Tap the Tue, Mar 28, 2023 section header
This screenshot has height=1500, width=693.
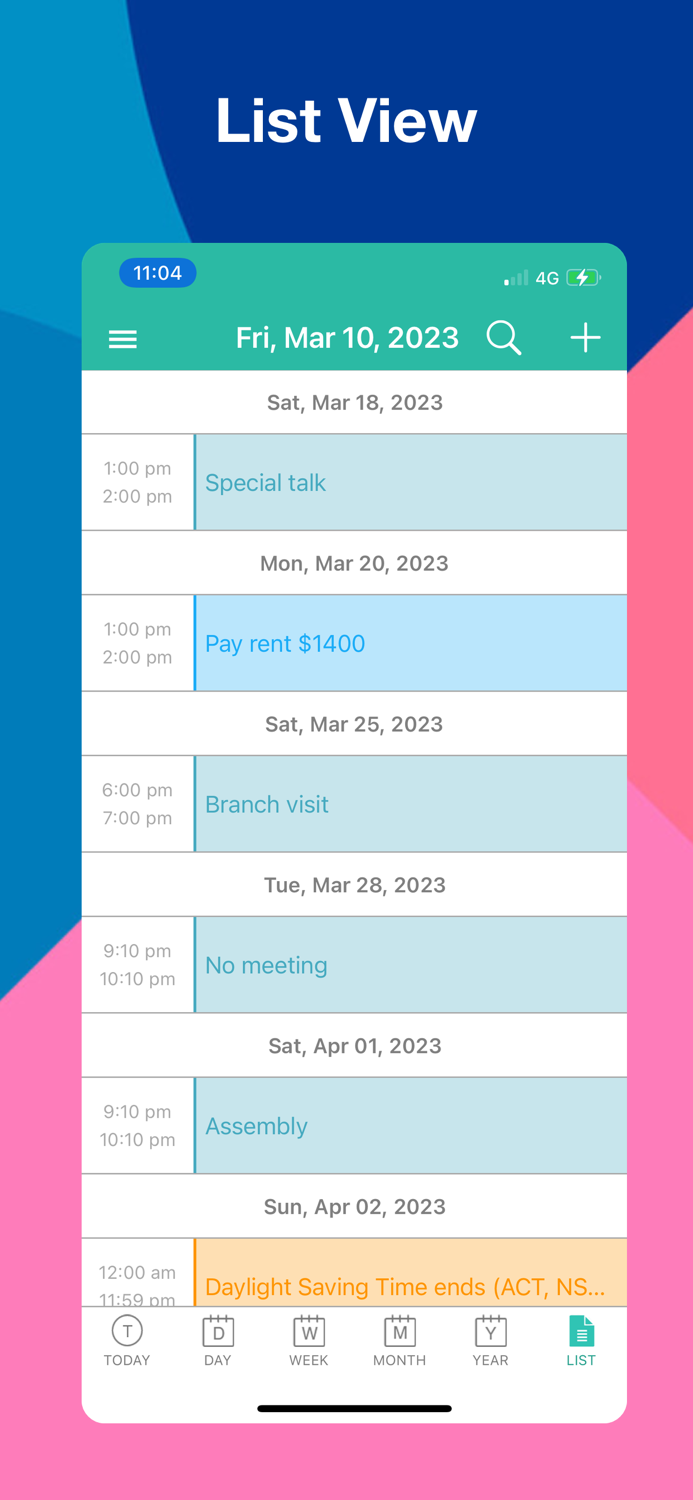354,884
